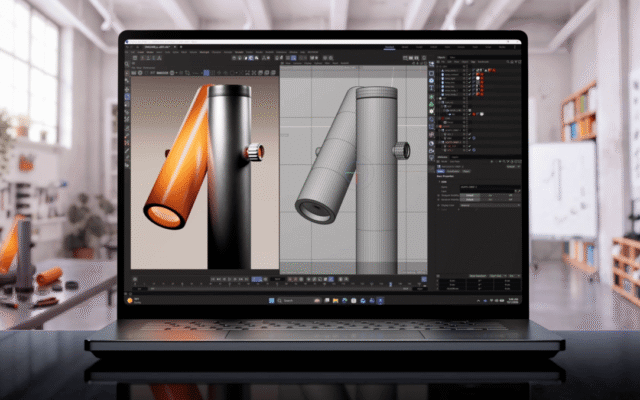640x400 pixels.
Task: Open the magnifier search icon at top left
Action: pyautogui.click(x=127, y=64)
